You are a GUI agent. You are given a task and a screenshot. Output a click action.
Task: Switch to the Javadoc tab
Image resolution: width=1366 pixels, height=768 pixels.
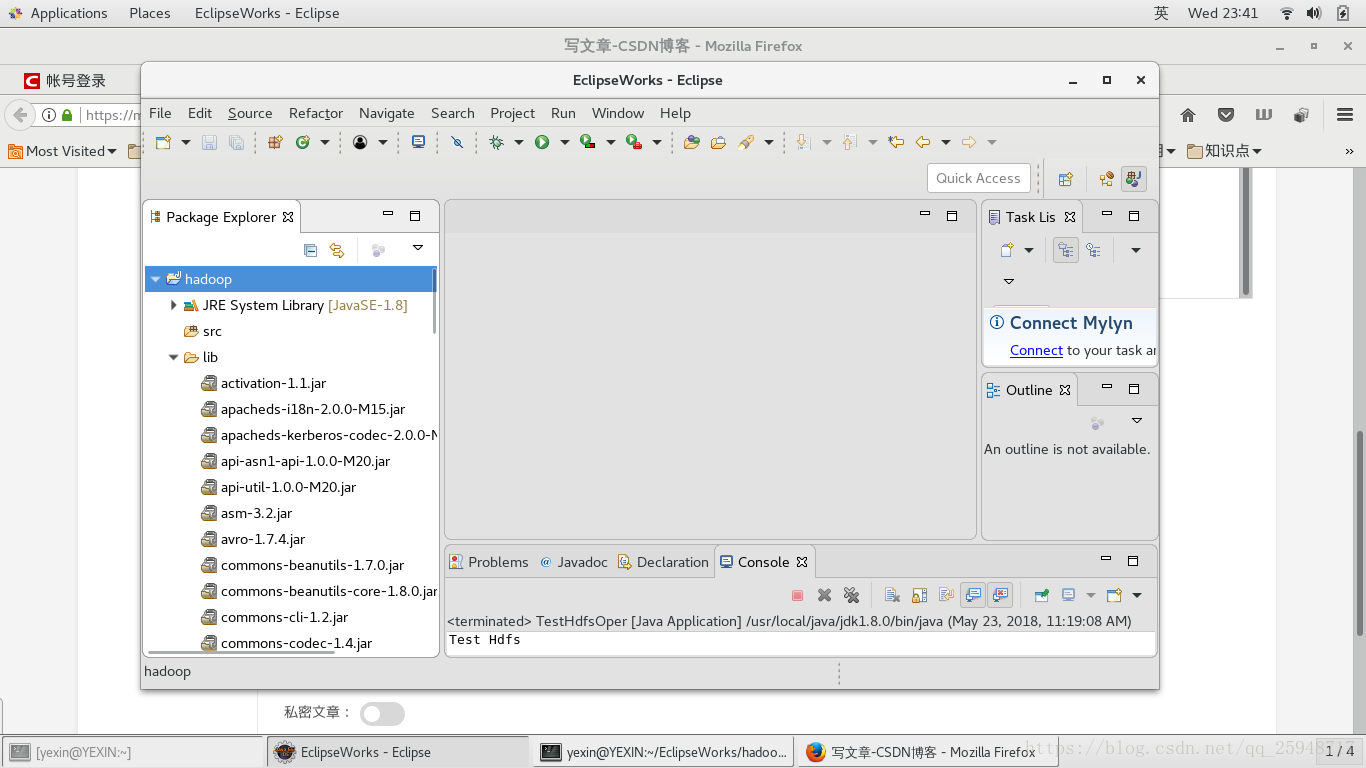click(x=574, y=562)
